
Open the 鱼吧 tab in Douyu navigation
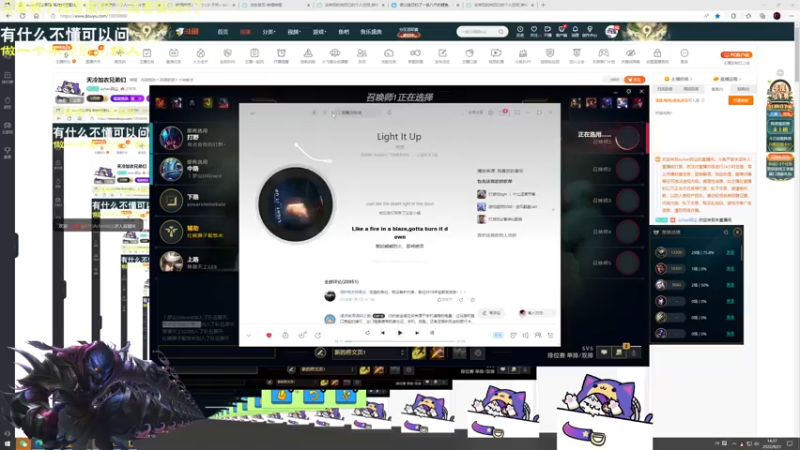tap(344, 32)
